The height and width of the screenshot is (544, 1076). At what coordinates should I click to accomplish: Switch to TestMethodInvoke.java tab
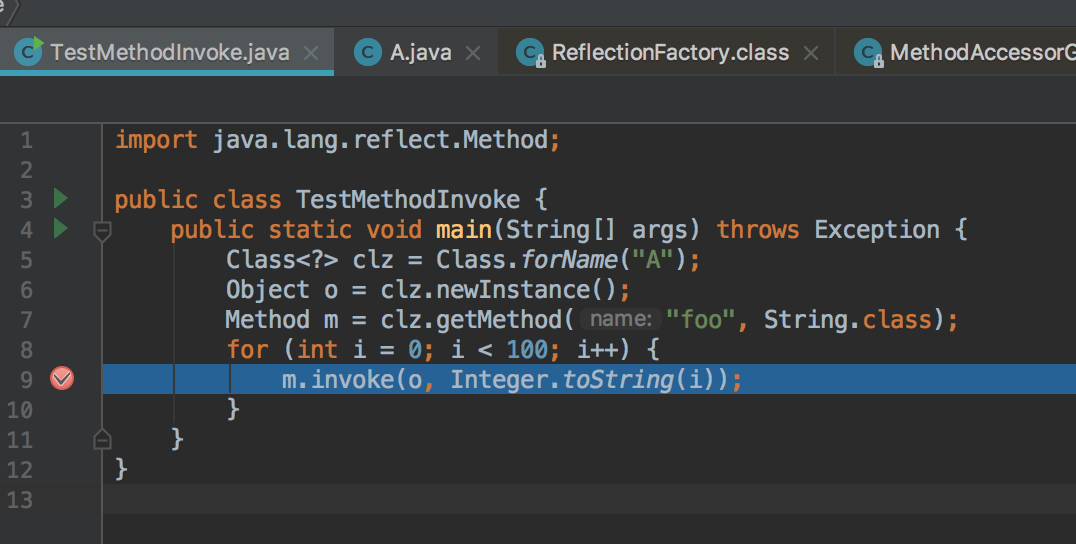(x=170, y=53)
